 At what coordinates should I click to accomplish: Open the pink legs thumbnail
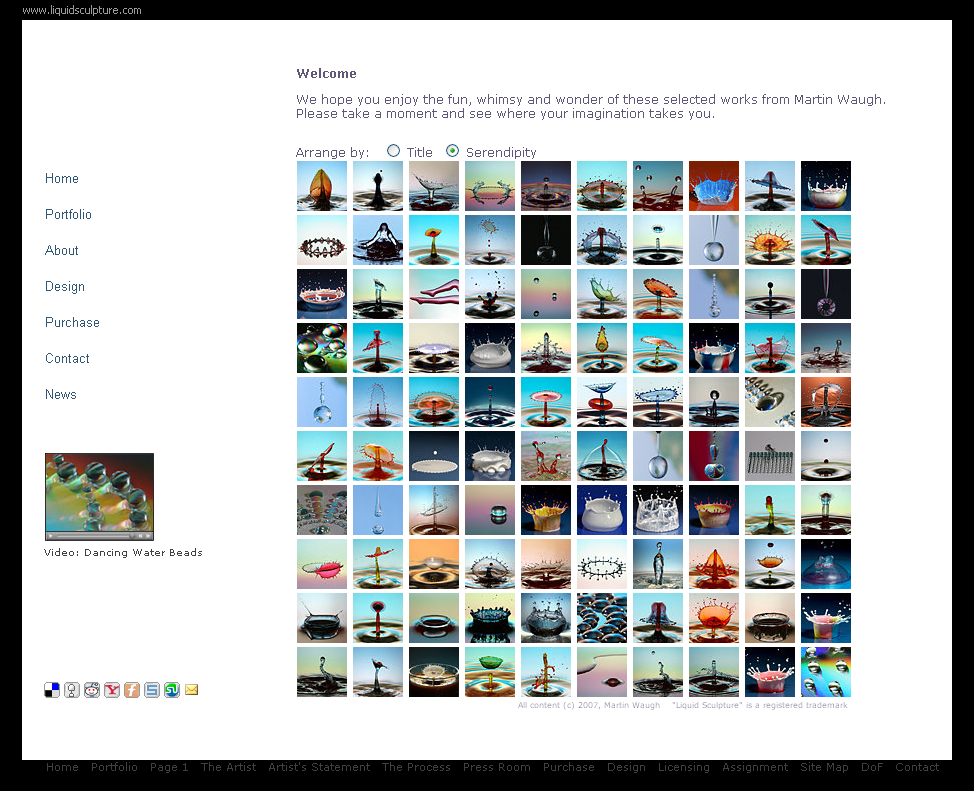click(434, 294)
